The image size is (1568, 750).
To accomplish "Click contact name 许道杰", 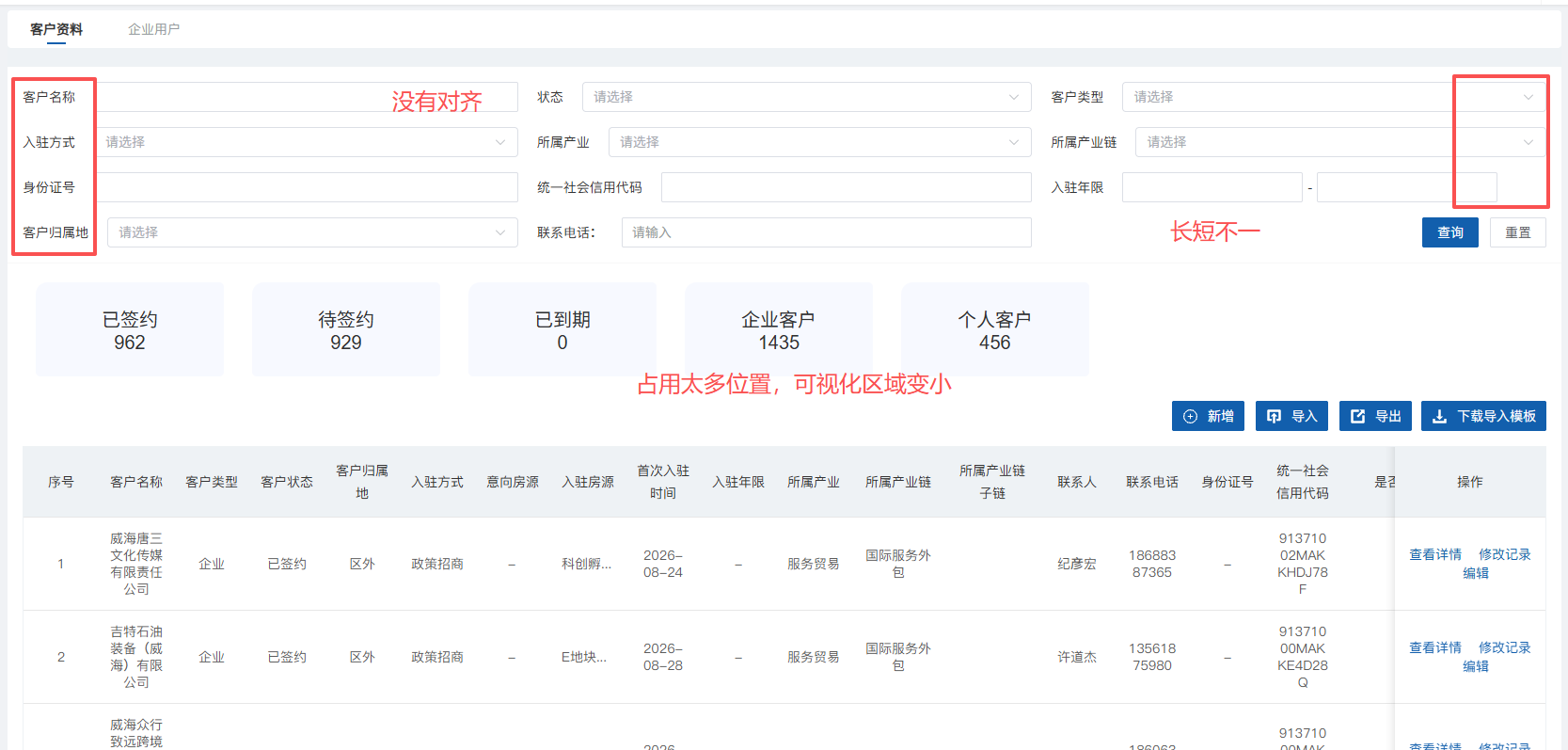I will [x=1077, y=657].
